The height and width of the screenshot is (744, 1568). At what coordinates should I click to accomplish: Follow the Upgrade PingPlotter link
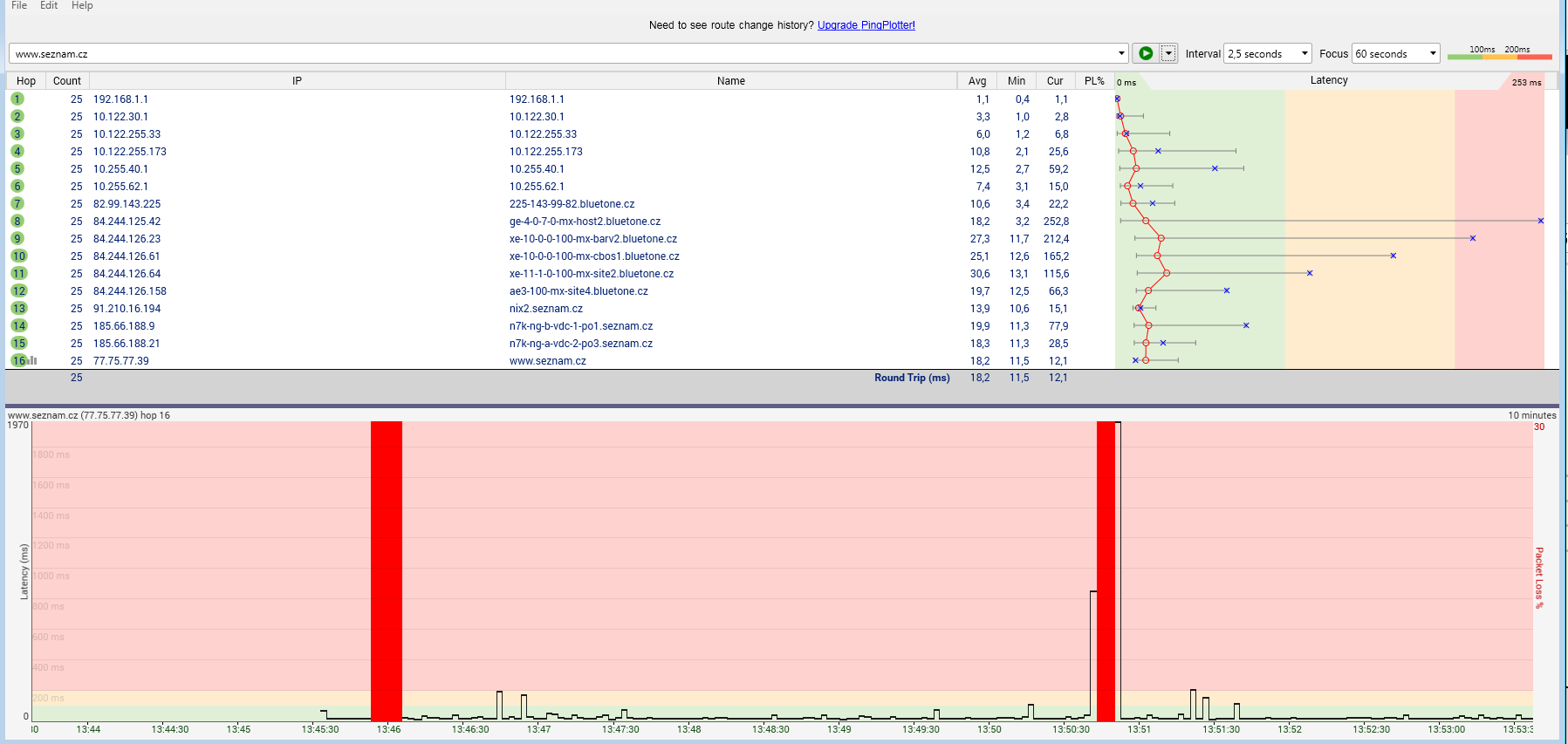(x=866, y=25)
